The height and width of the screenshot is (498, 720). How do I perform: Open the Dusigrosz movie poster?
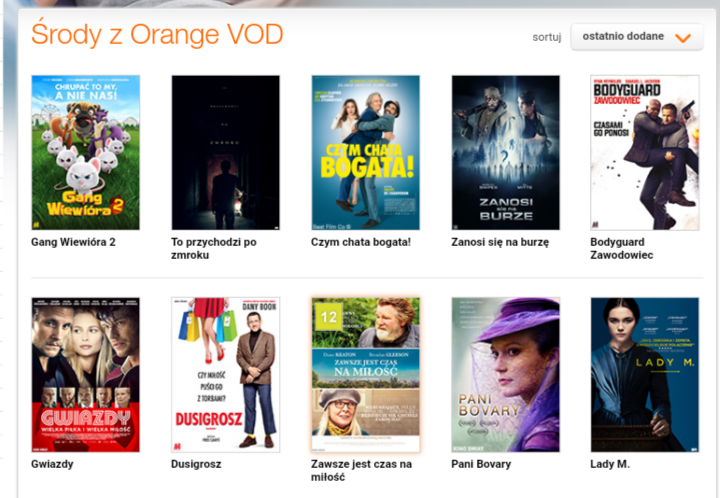pos(225,375)
